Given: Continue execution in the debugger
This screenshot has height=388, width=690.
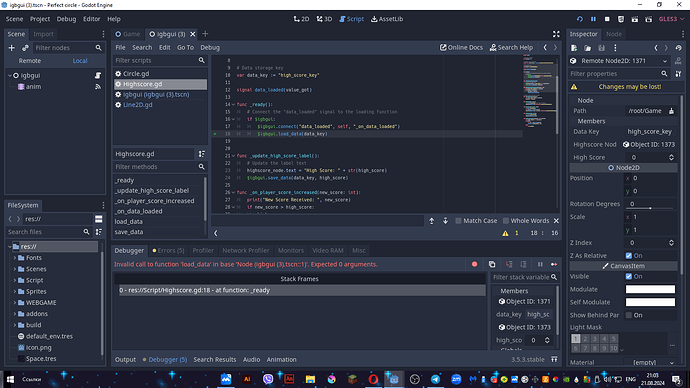Looking at the screenshot, I should (x=554, y=264).
